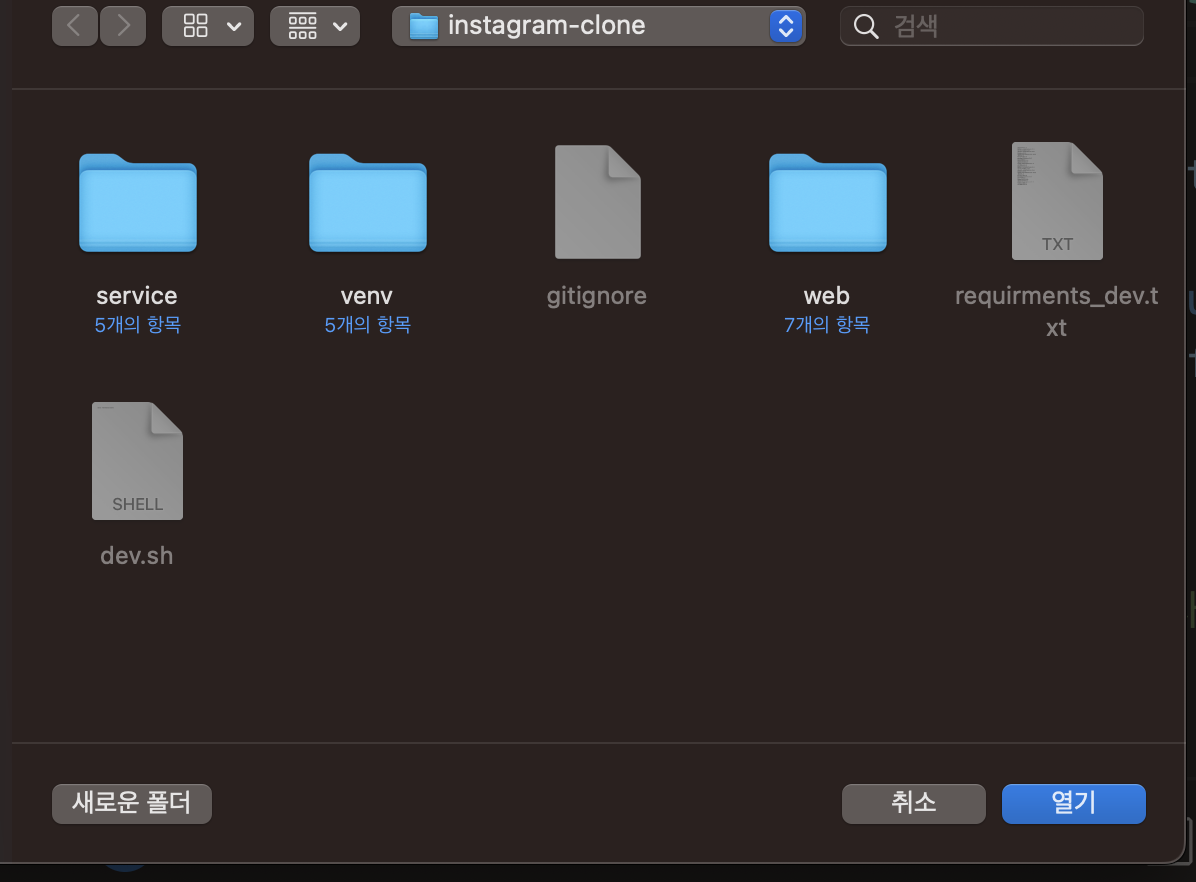Cancel the dialog with 취소
Viewport: 1196px width, 882px height.
tap(914, 803)
